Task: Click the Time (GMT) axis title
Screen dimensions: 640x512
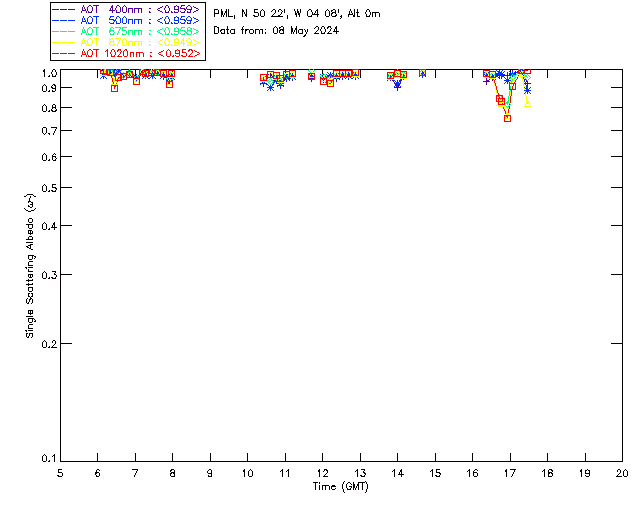Action: point(341,487)
